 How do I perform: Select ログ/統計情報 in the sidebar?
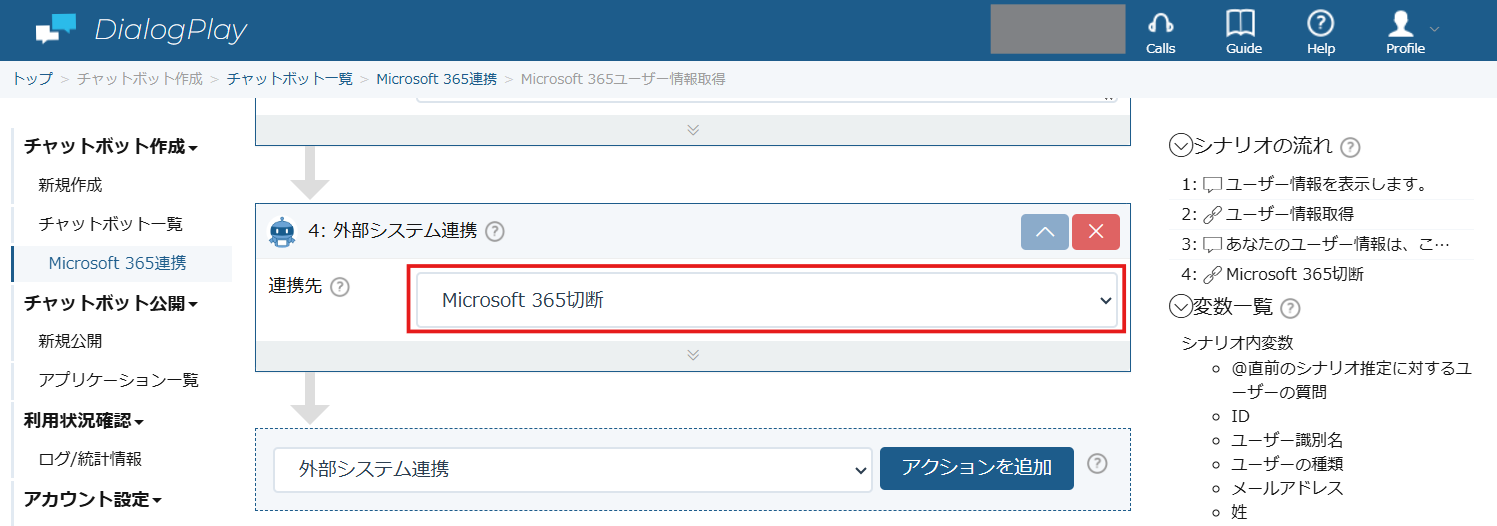pyautogui.click(x=90, y=459)
